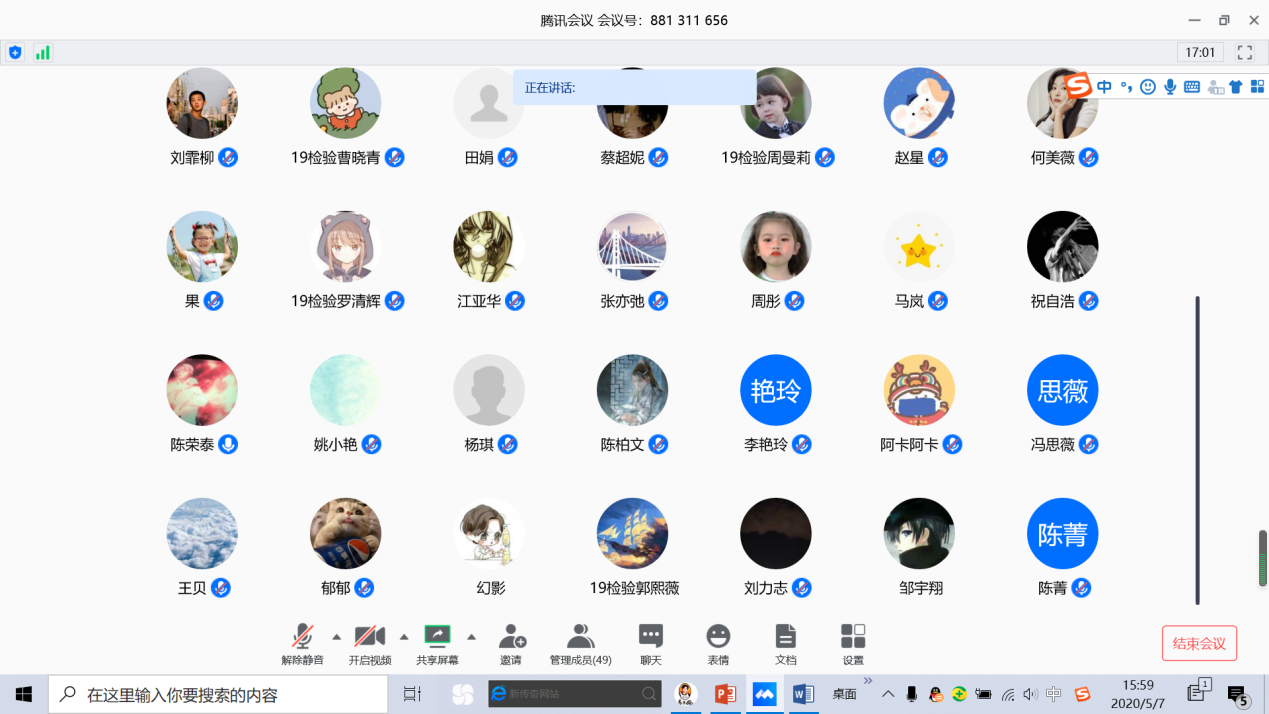Click the green network signal status icon
1269x714 pixels.
[42, 53]
